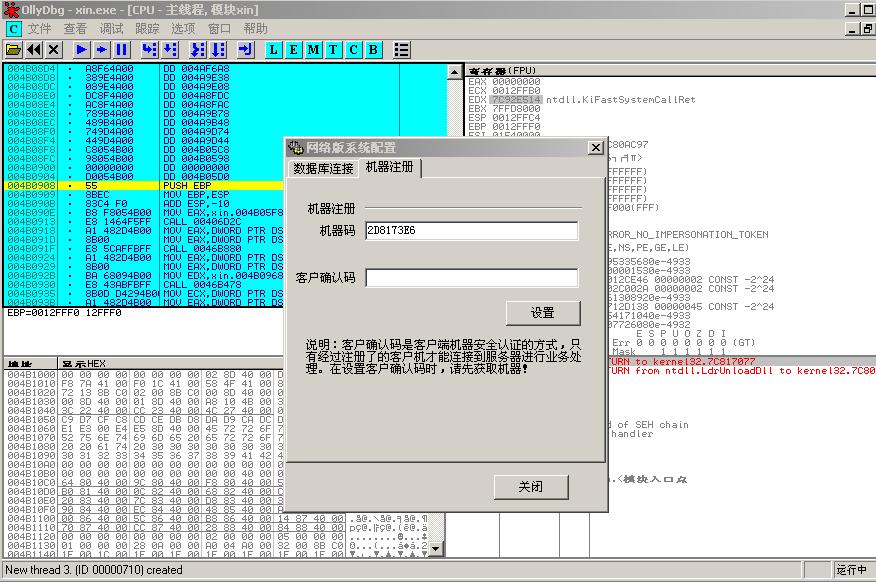Click EBP register value 0012FFF0
The height and width of the screenshot is (582, 876).
(x=516, y=127)
